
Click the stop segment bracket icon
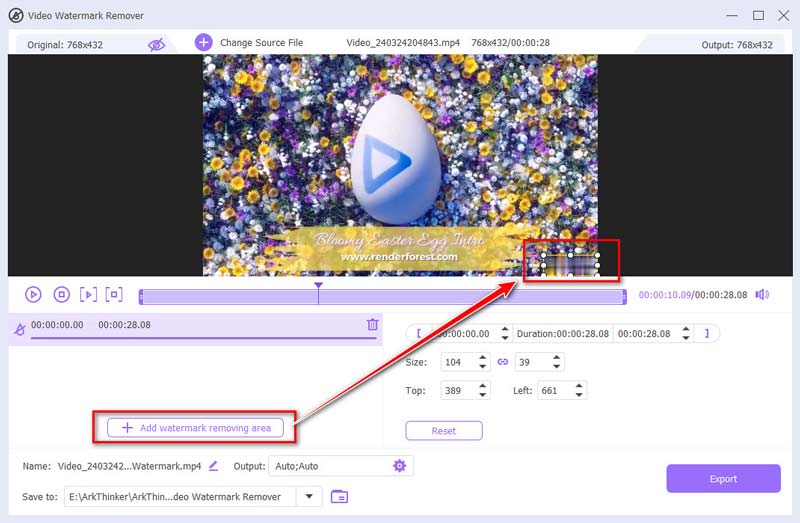click(x=114, y=294)
